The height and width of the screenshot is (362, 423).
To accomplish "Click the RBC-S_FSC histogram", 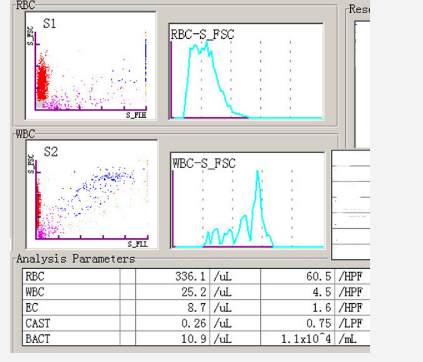I will tap(246, 71).
